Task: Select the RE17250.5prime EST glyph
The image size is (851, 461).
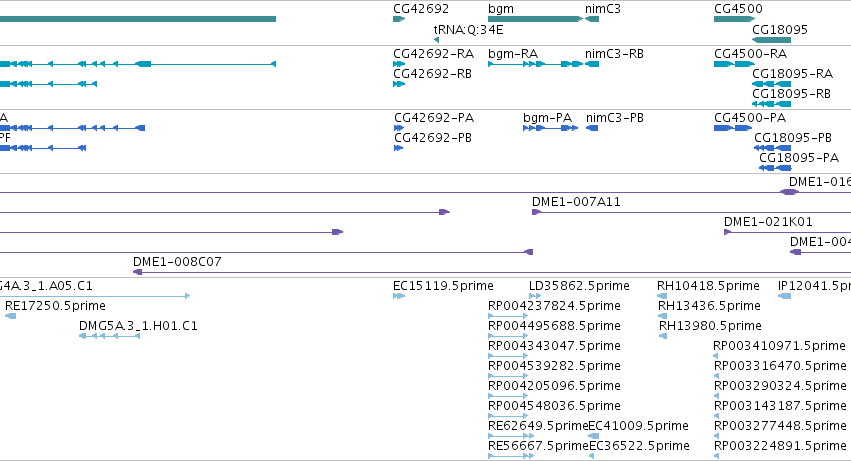Action: click(x=10, y=316)
